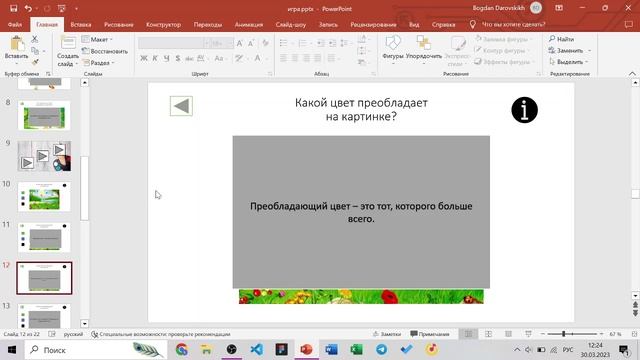Open the Фигуры shapes gallery
The width and height of the screenshot is (640, 360).
pyautogui.click(x=393, y=49)
